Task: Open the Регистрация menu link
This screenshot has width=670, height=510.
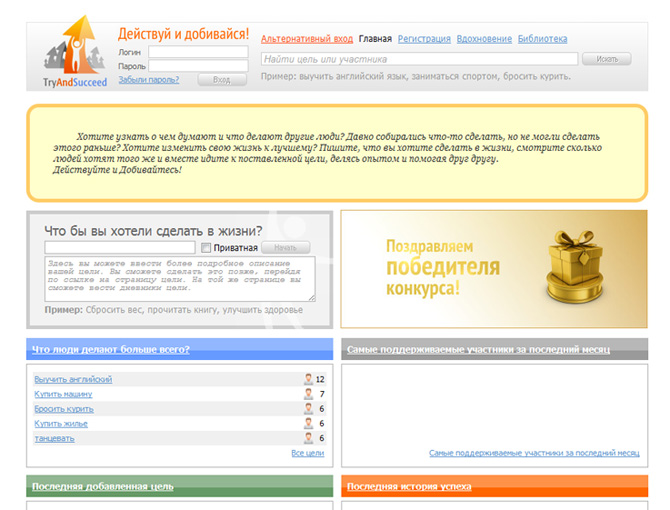Action: [424, 39]
